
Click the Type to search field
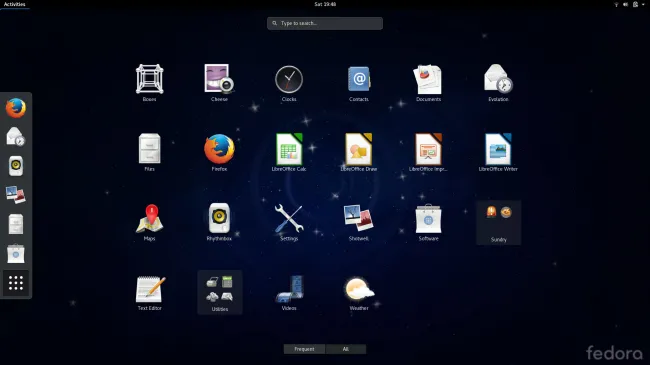click(325, 23)
